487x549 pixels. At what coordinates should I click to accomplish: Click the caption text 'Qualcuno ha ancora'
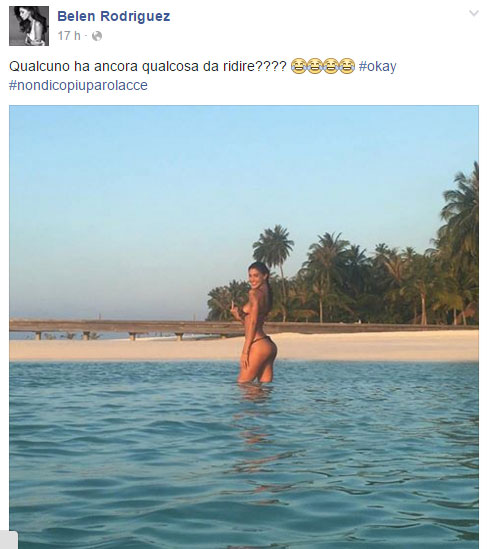pos(73,66)
